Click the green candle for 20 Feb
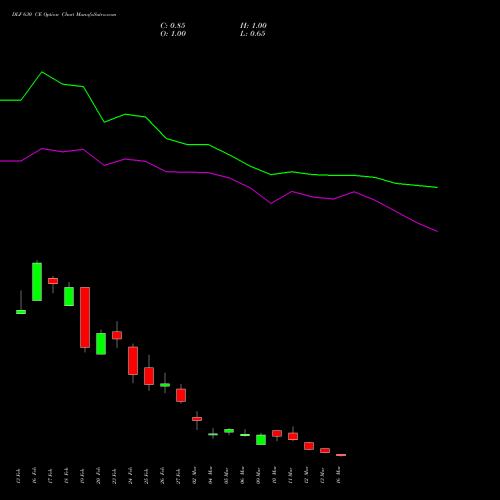 tap(101, 344)
